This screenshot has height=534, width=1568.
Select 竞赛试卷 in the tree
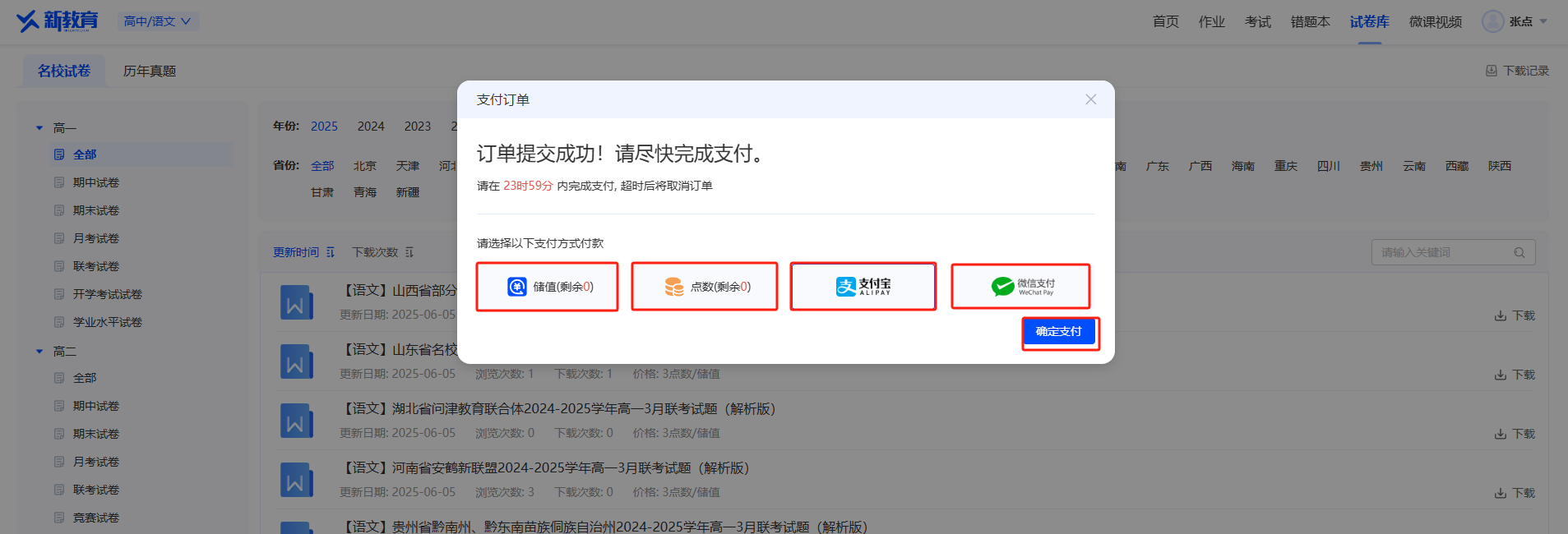pos(95,518)
